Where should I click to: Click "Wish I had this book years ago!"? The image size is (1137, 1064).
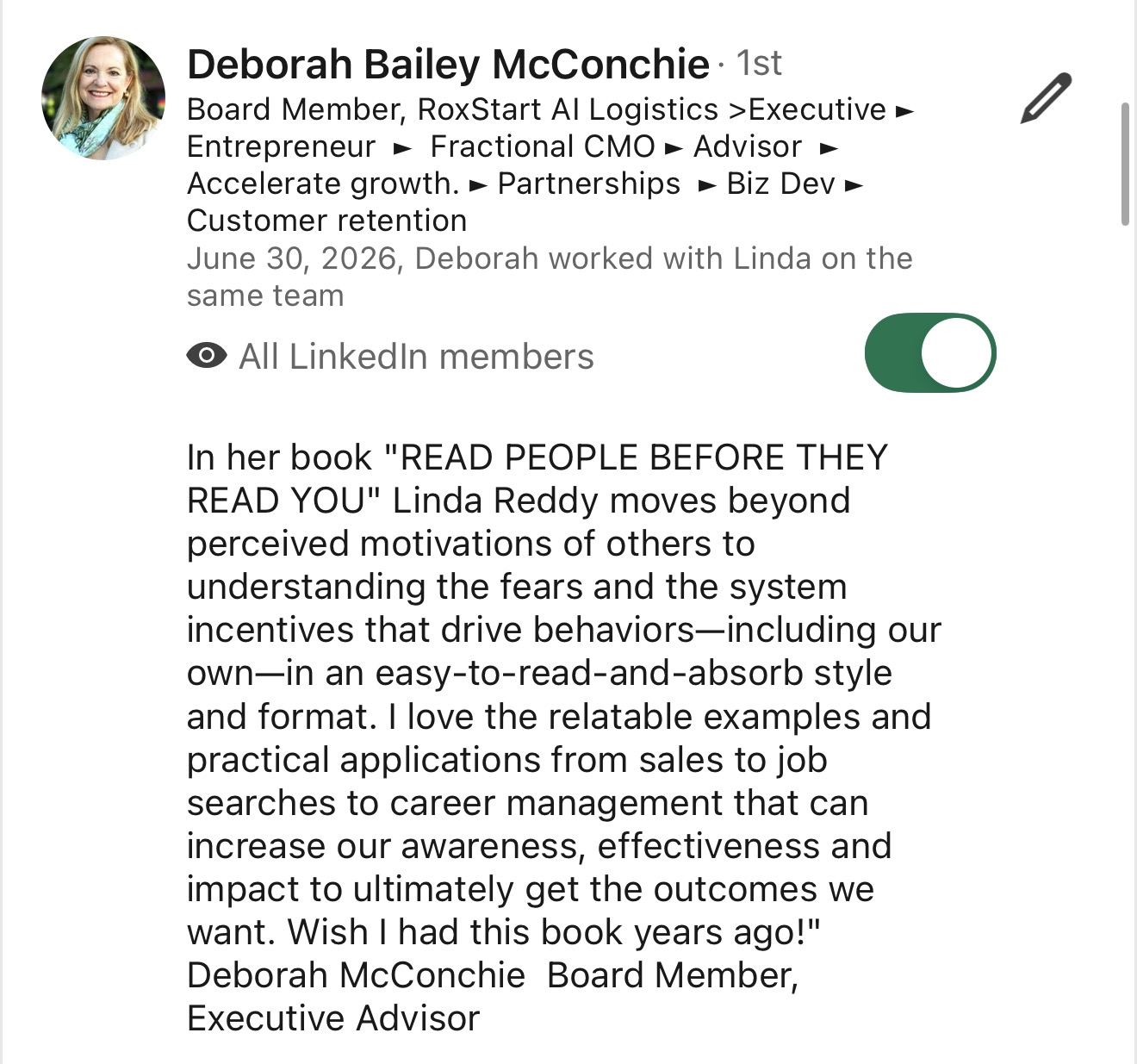click(550, 932)
